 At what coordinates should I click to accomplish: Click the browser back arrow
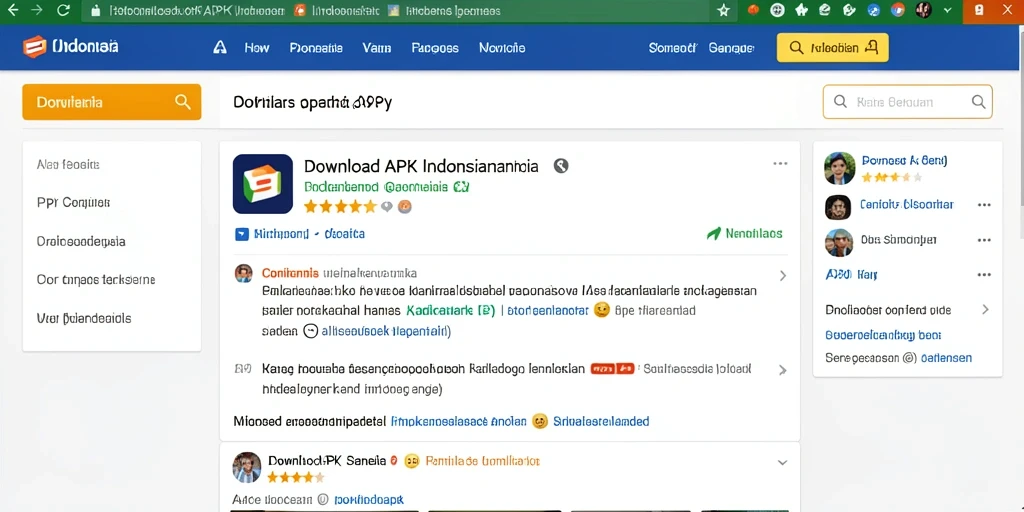click(13, 10)
